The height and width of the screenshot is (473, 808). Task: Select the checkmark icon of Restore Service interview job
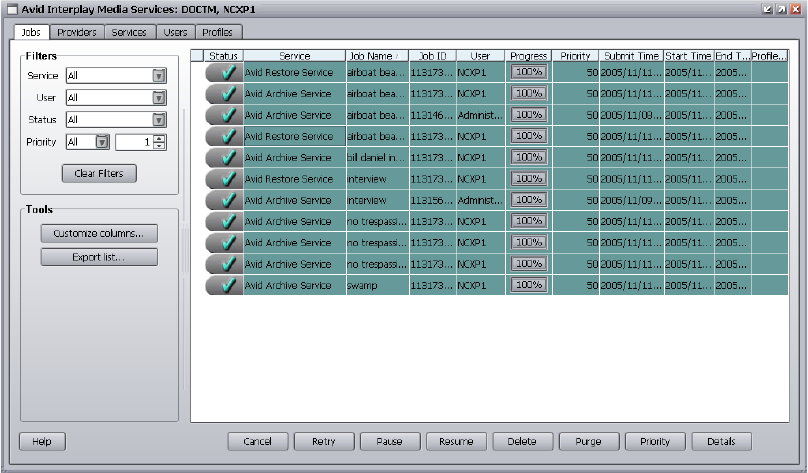click(228, 179)
